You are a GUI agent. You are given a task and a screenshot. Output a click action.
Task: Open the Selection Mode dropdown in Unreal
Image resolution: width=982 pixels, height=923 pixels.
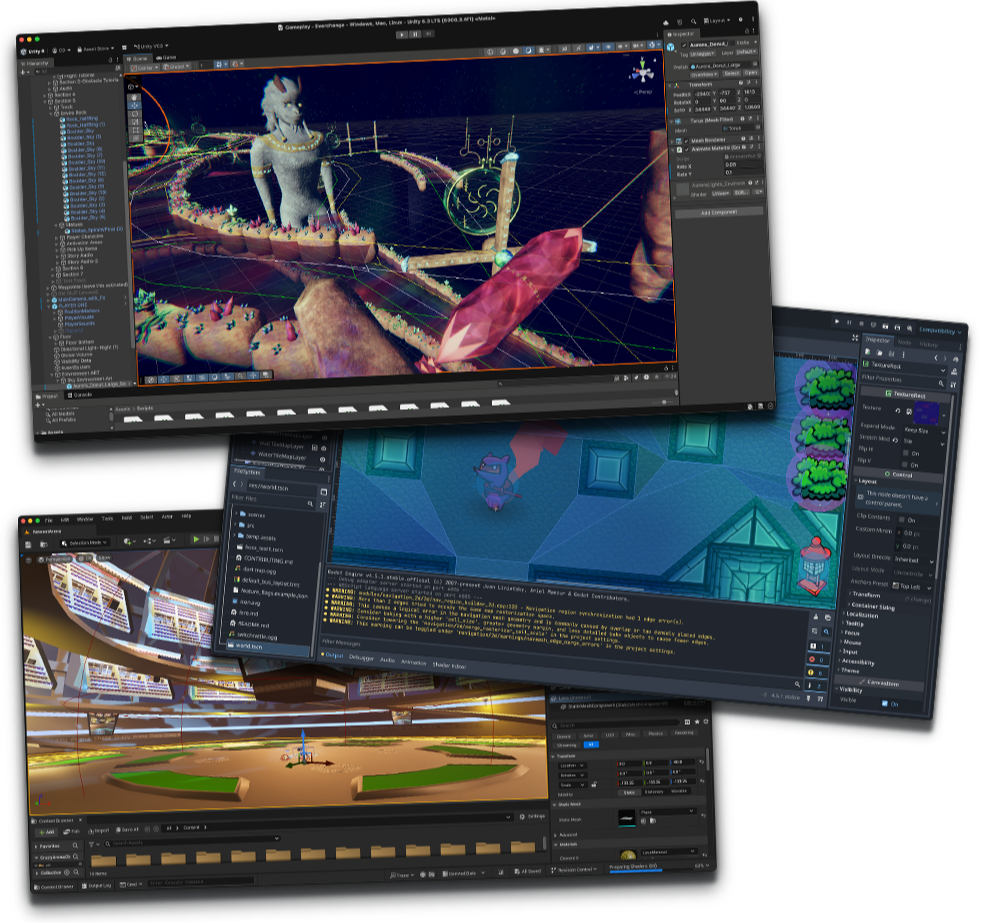86,542
